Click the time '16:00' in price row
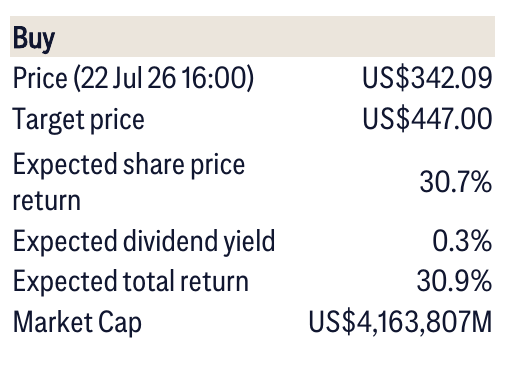 (x=213, y=78)
